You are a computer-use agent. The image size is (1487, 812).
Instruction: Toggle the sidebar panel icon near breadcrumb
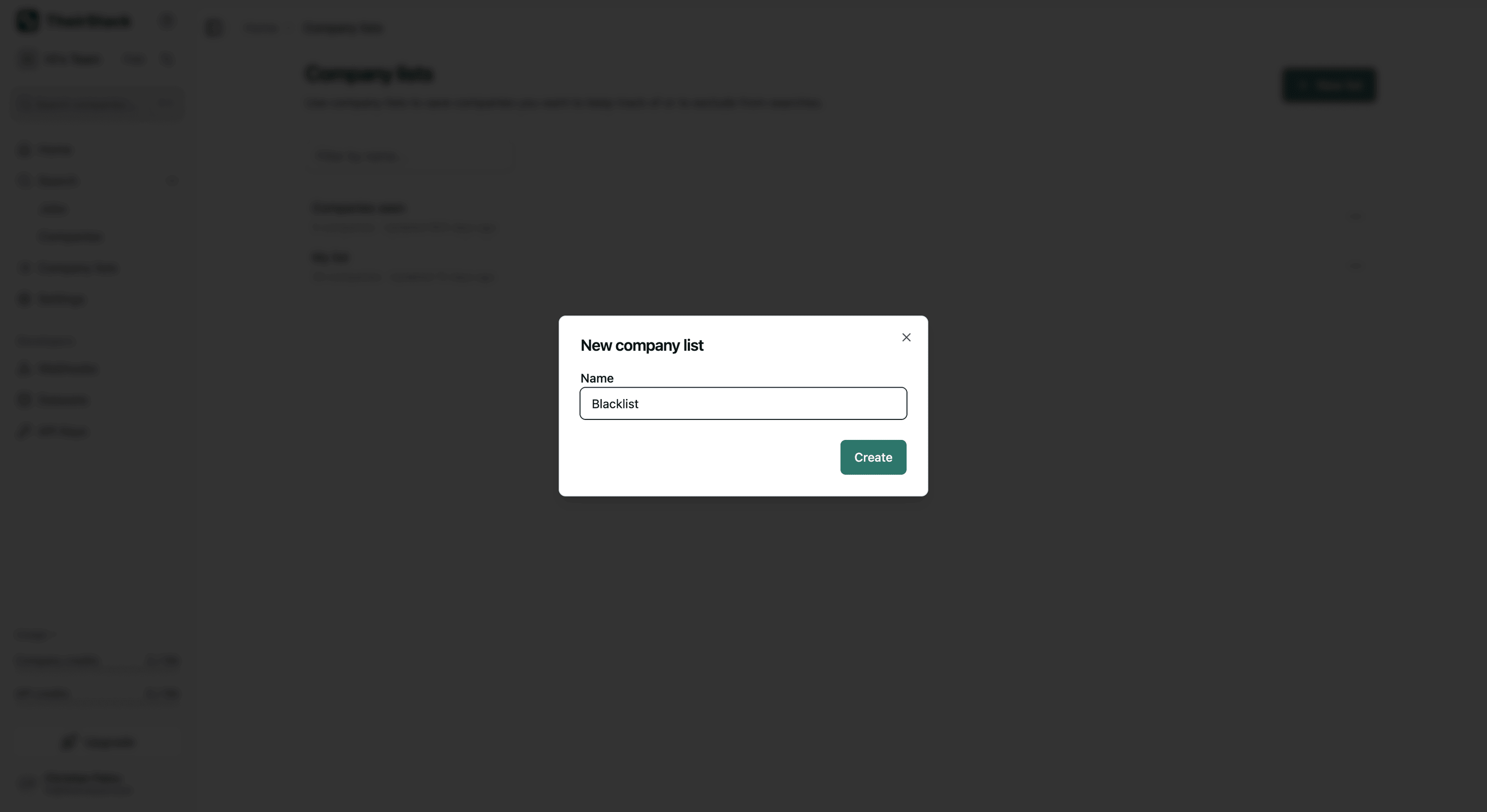[x=214, y=28]
